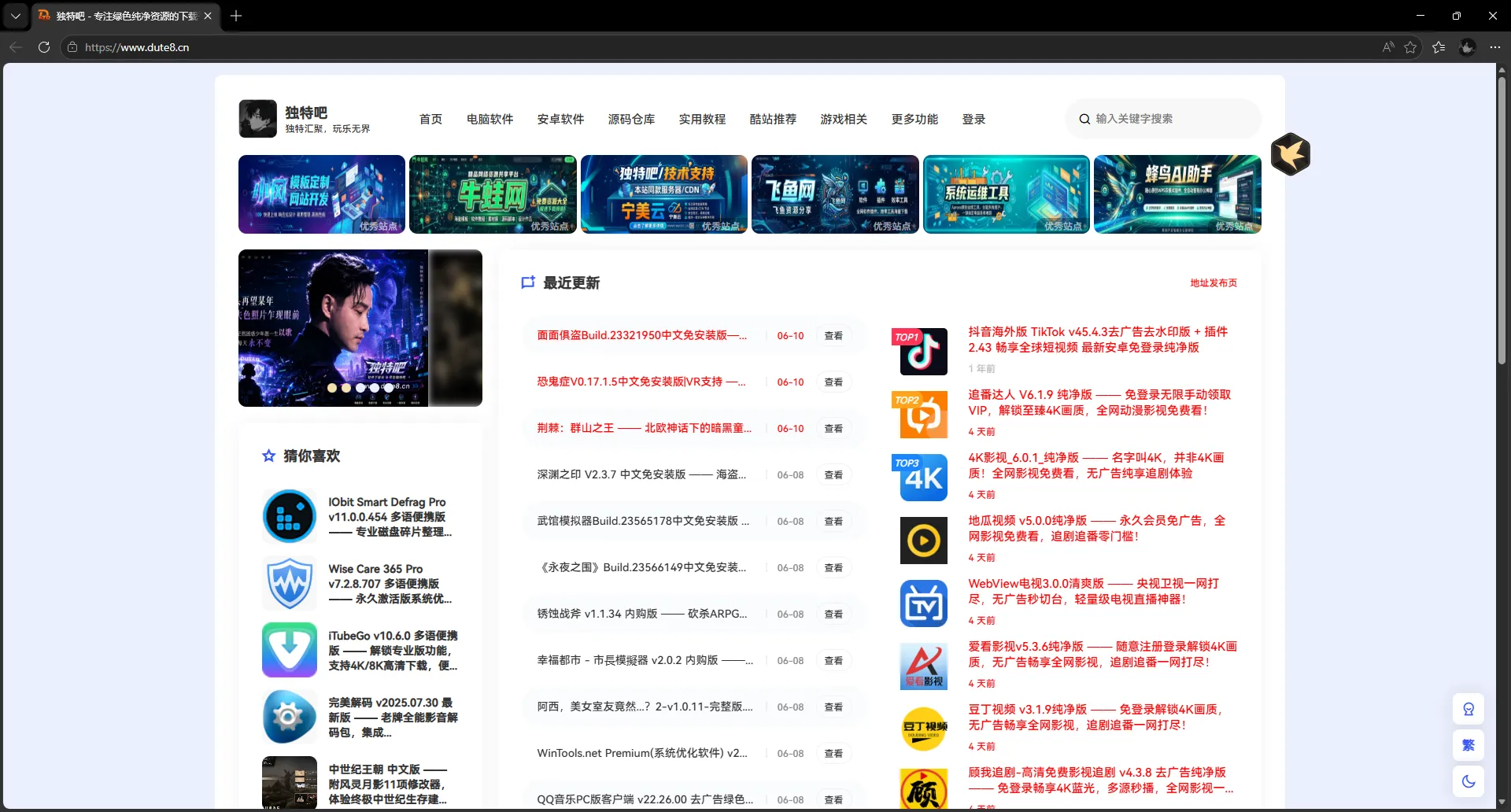Open a new browser tab
Screen dimensions: 1511x812
click(x=236, y=16)
